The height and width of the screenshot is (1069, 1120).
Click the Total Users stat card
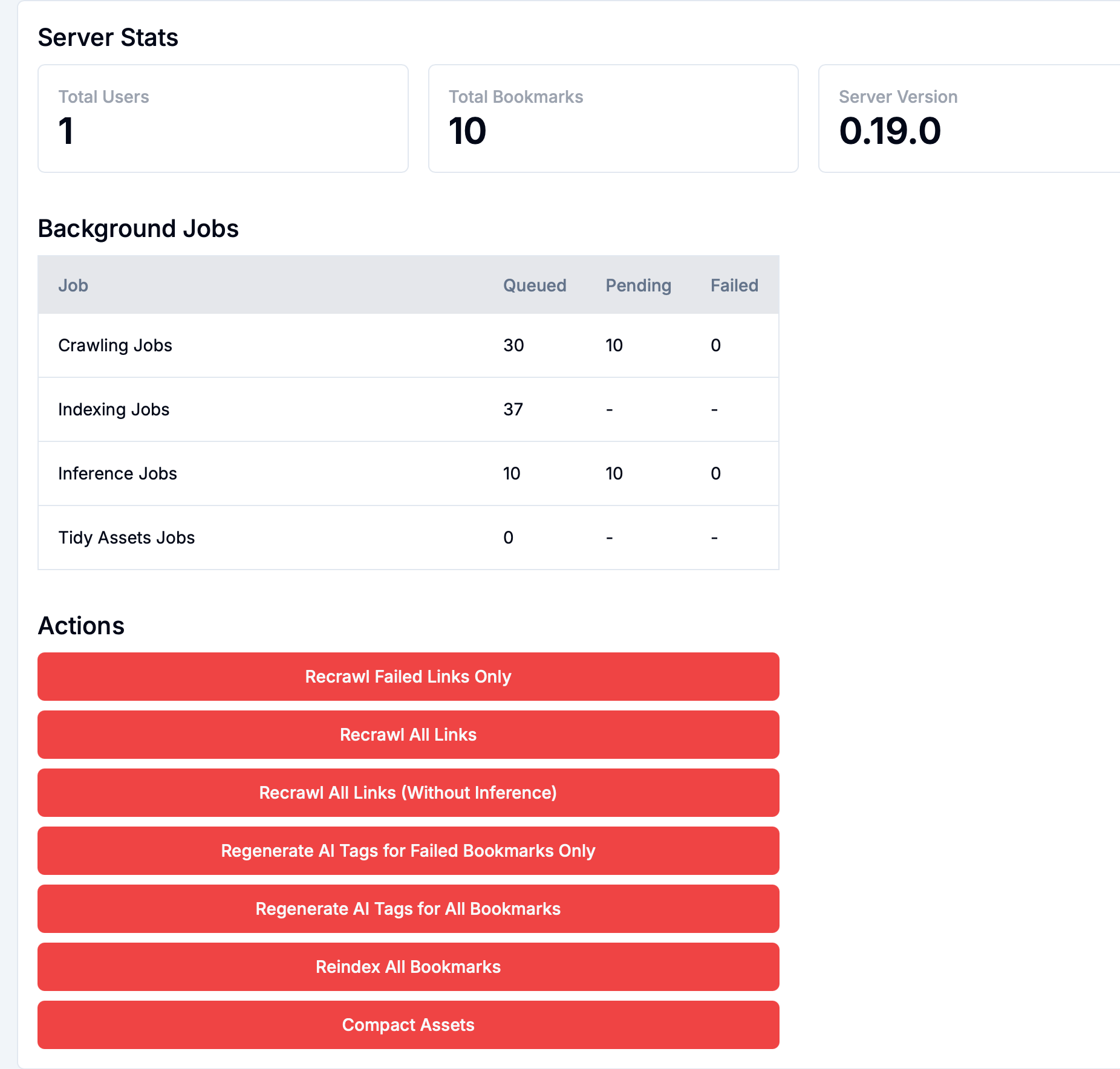(x=223, y=119)
